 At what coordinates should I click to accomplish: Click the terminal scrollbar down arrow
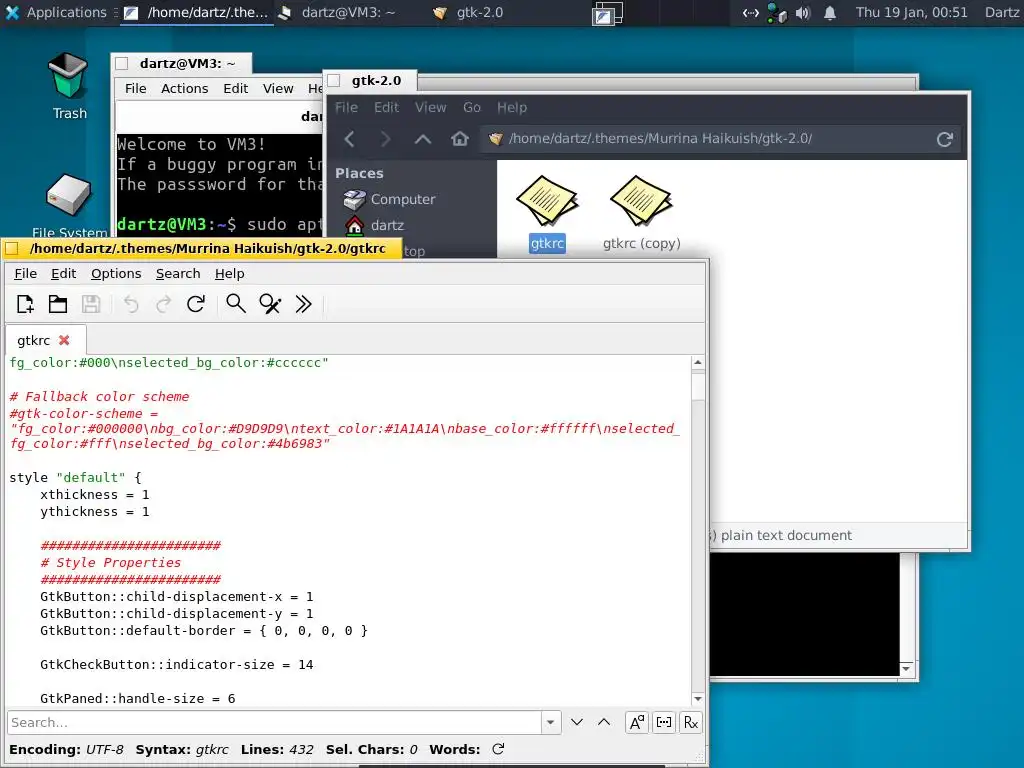pos(906,668)
